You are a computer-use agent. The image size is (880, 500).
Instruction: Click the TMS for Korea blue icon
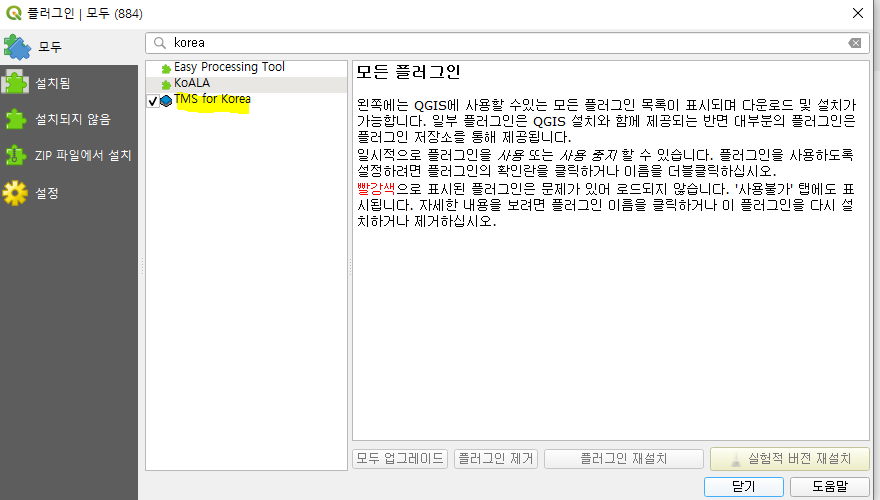coord(166,101)
